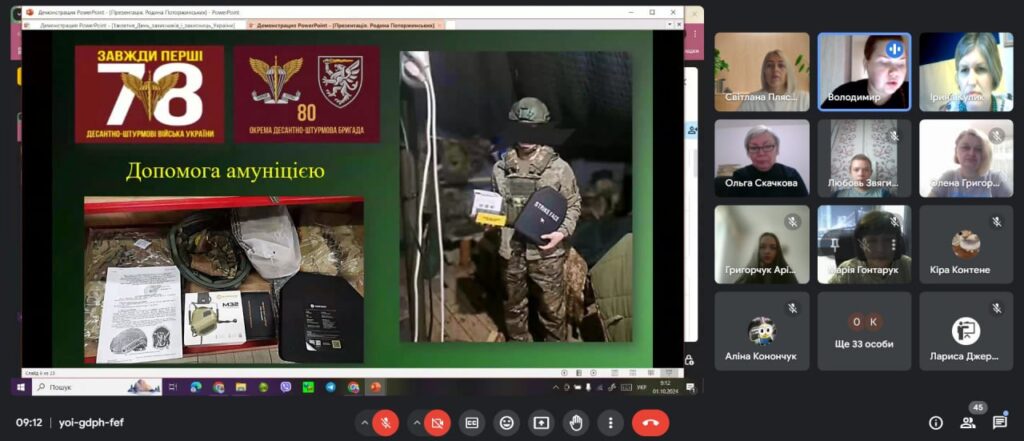Viewport: 1024px width, 441px height.
Task: Open Task View on the taskbar
Action: (173, 387)
